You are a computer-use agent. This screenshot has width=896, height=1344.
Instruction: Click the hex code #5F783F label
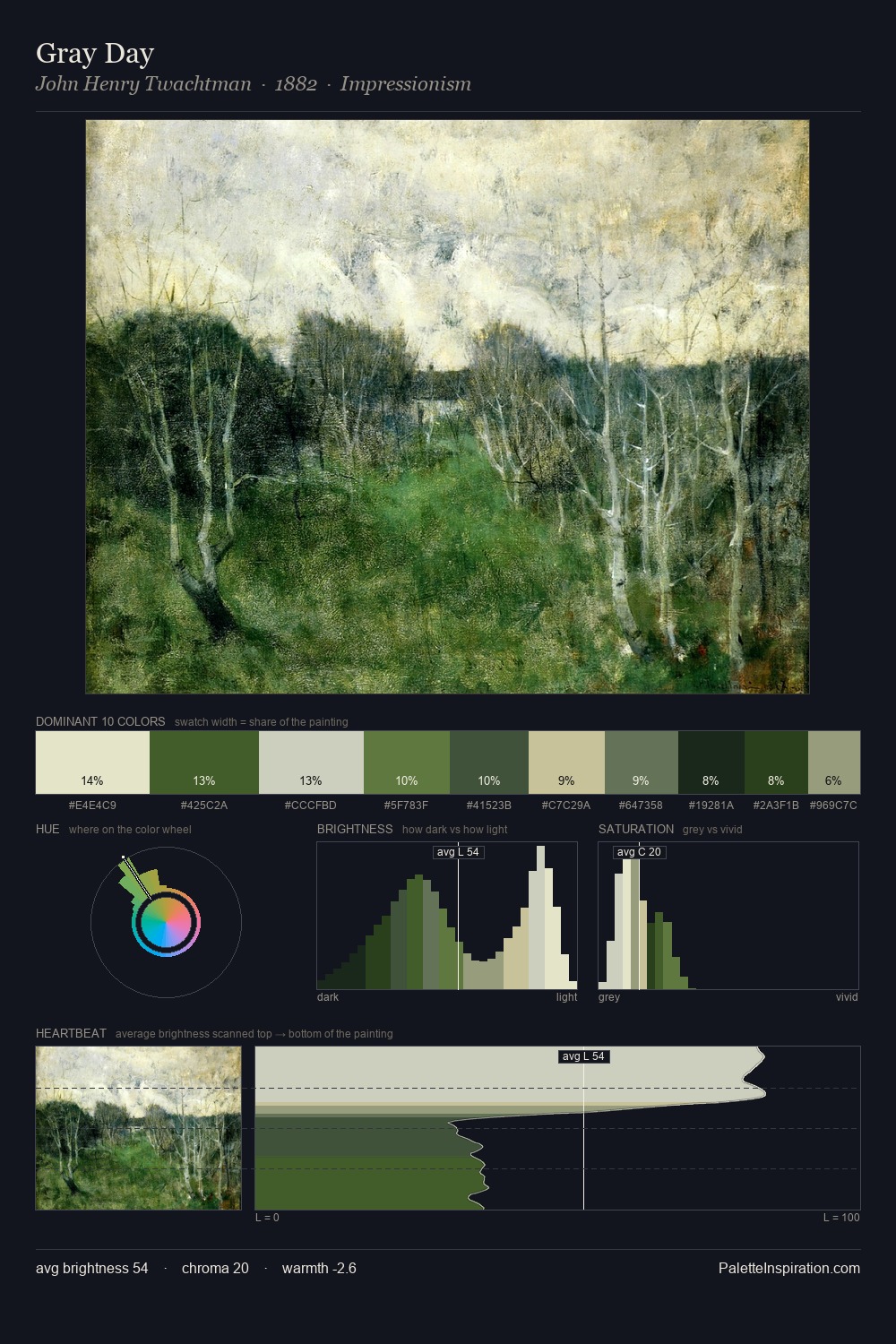click(407, 806)
